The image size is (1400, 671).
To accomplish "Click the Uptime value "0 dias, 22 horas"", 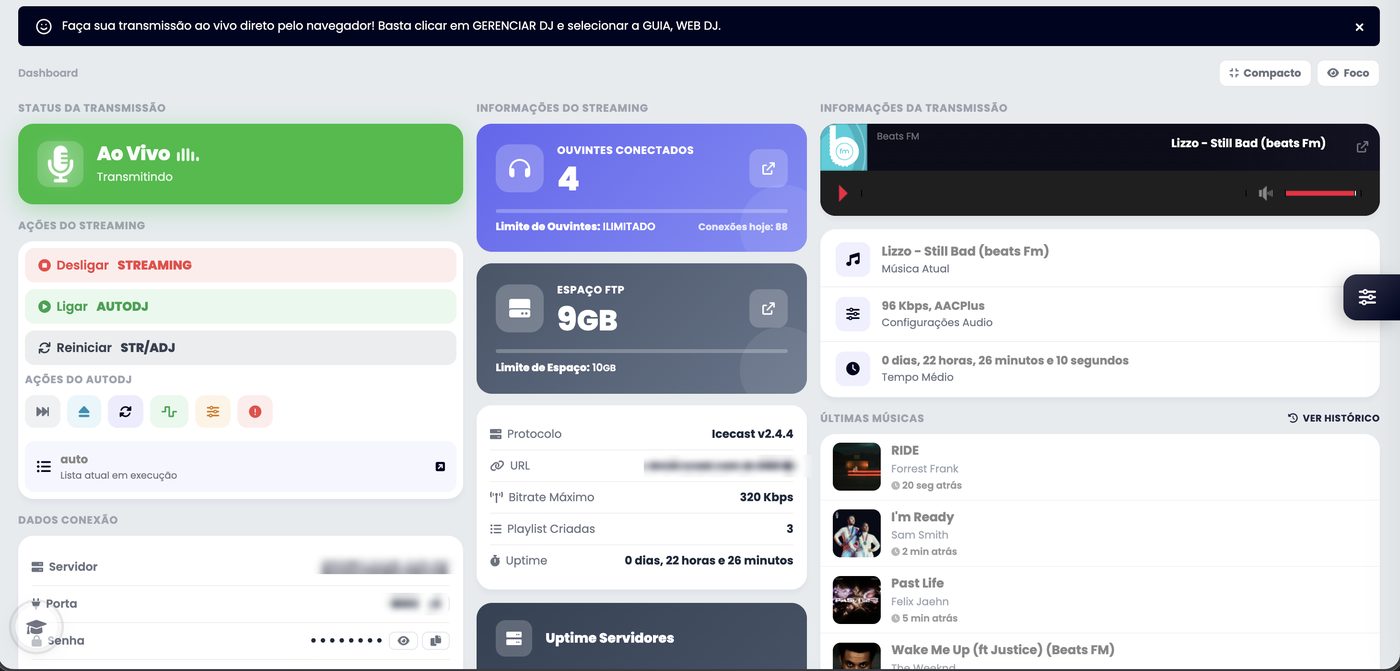I will pos(709,561).
